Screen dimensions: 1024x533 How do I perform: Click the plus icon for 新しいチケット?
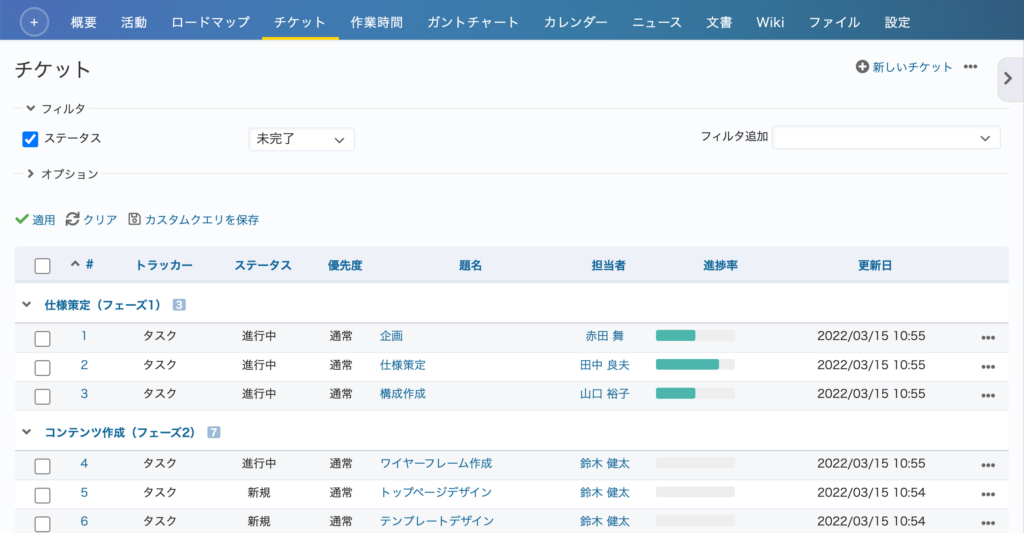click(x=862, y=67)
